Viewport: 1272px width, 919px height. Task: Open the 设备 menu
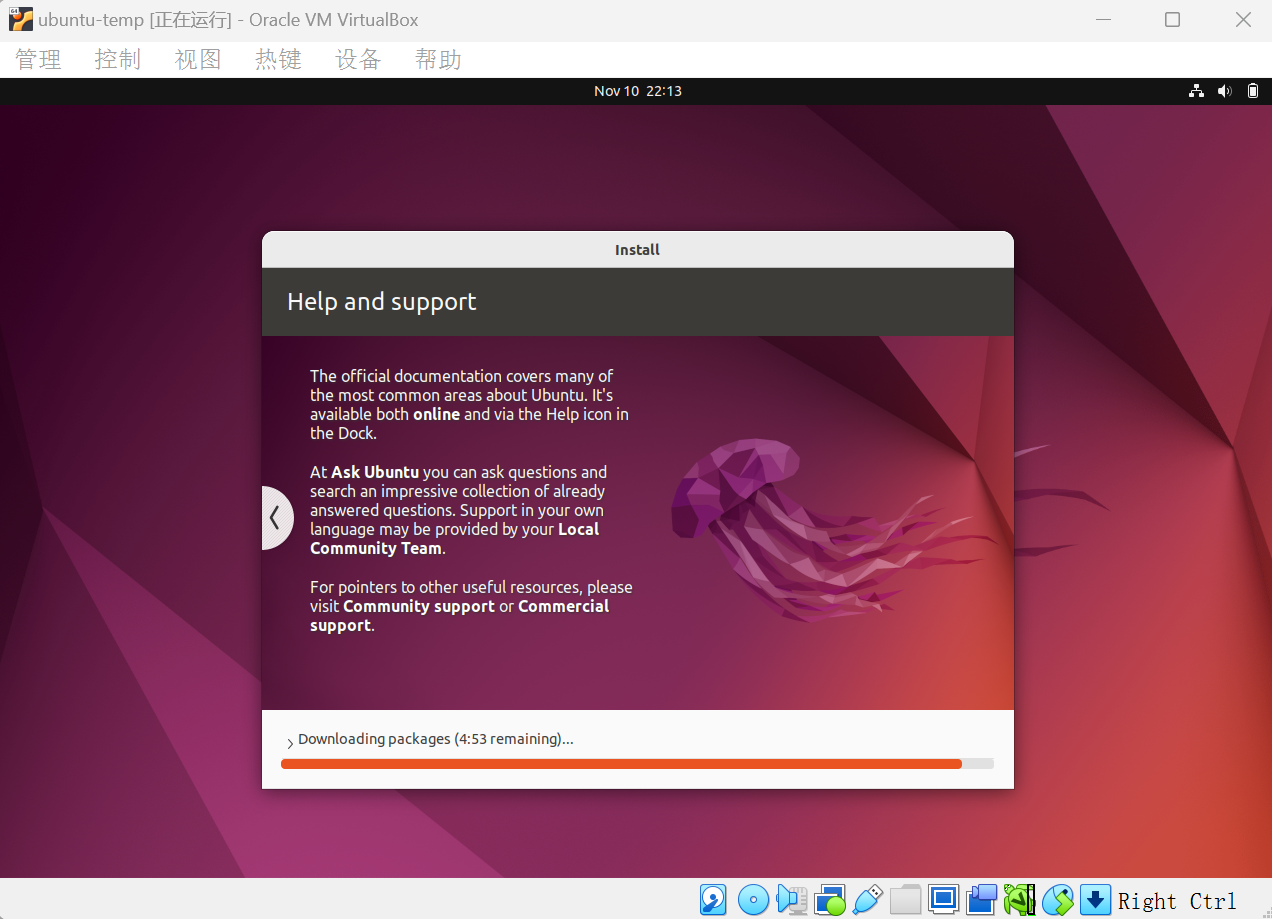358,60
